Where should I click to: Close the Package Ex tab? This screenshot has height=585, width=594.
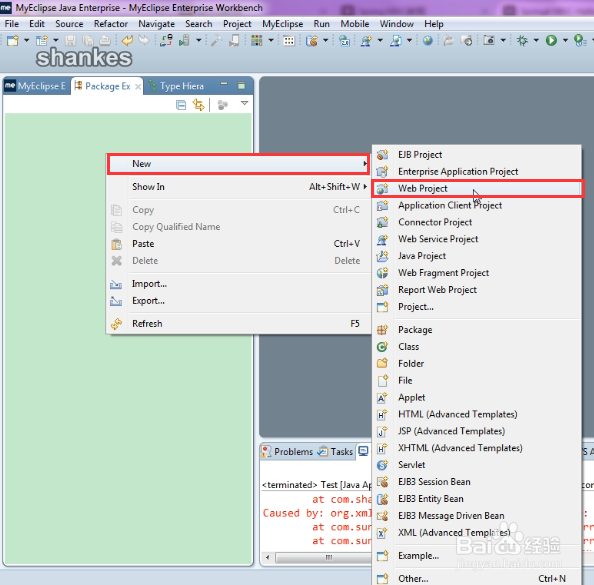coord(138,87)
